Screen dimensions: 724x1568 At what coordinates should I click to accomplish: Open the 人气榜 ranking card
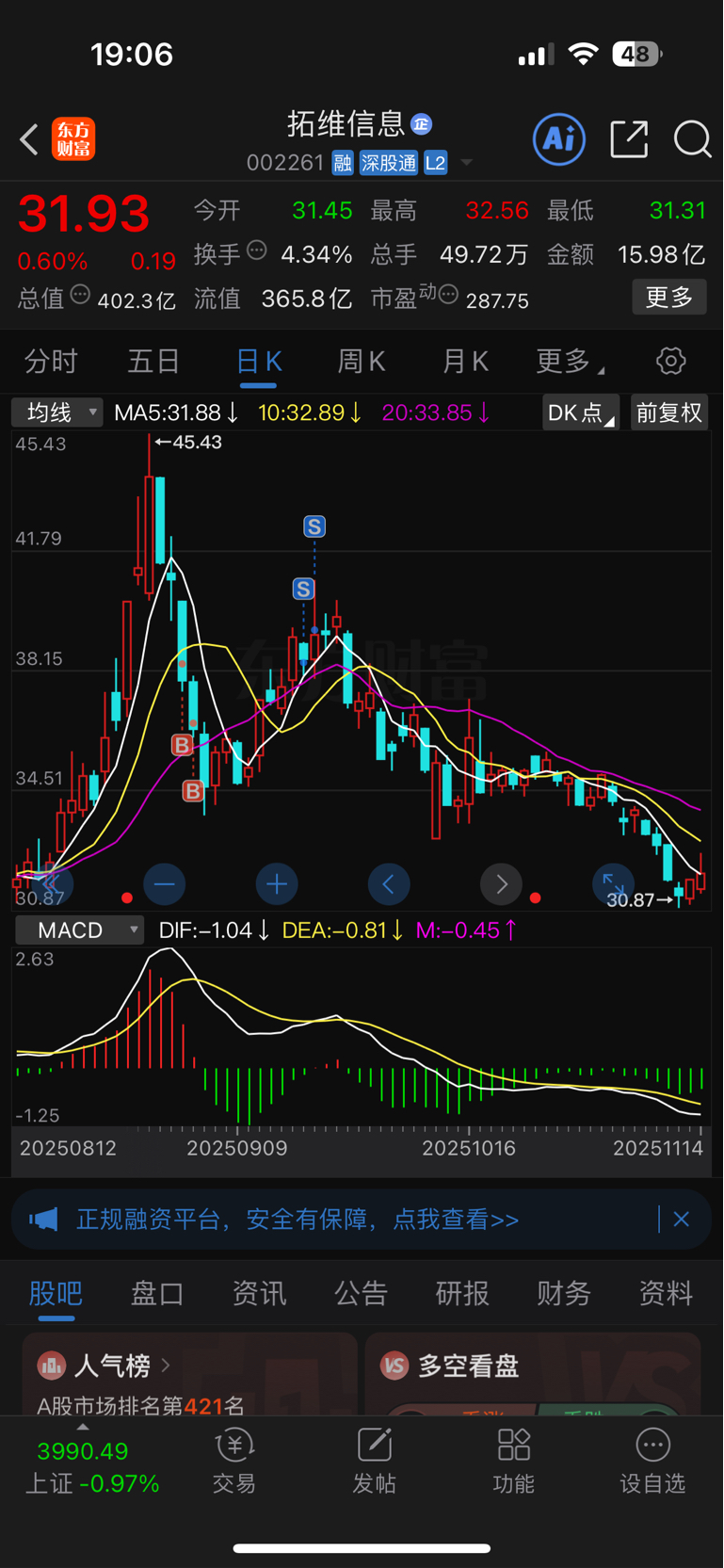(189, 1374)
